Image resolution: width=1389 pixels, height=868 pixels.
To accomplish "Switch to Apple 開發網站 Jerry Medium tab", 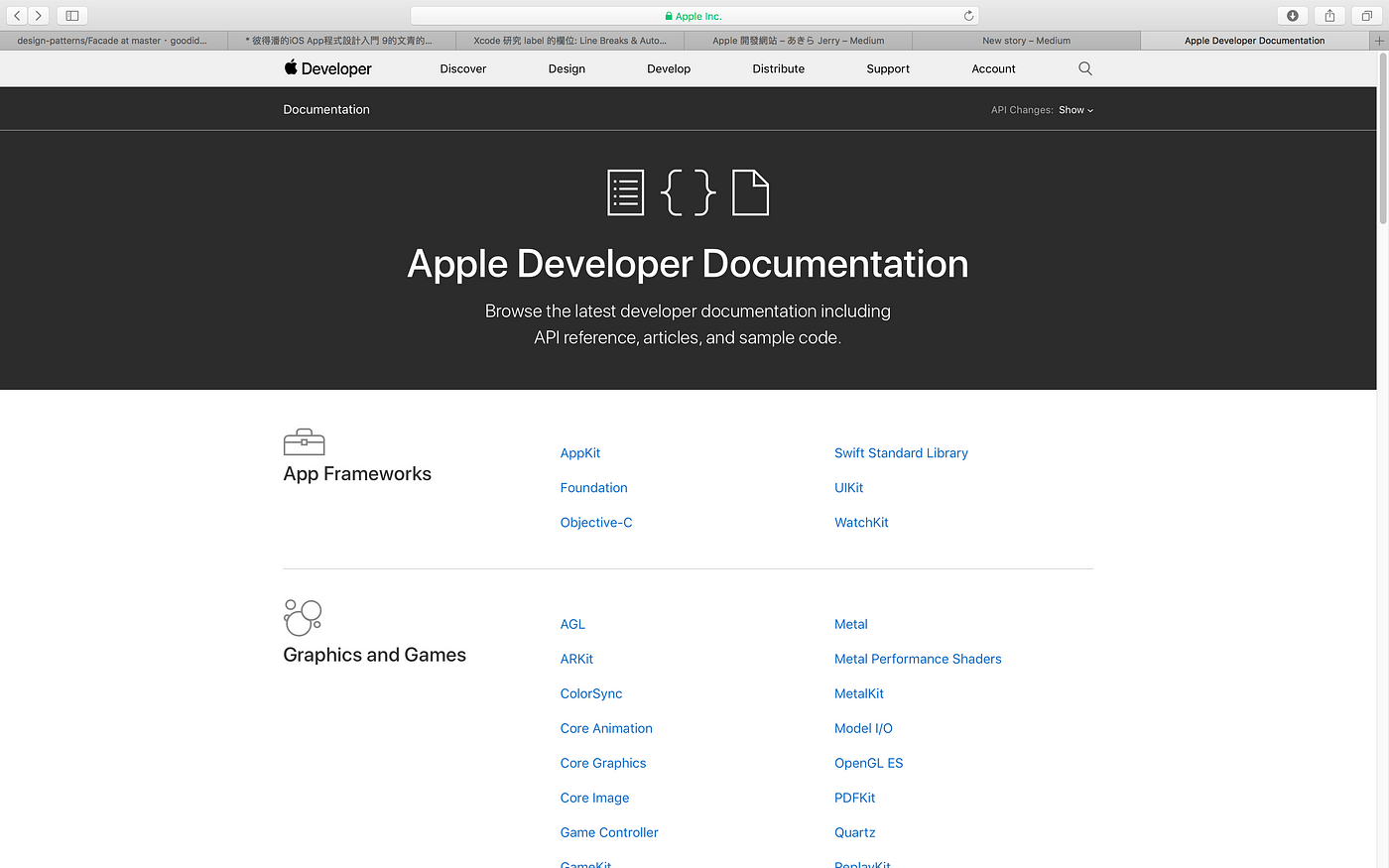I will (x=798, y=41).
